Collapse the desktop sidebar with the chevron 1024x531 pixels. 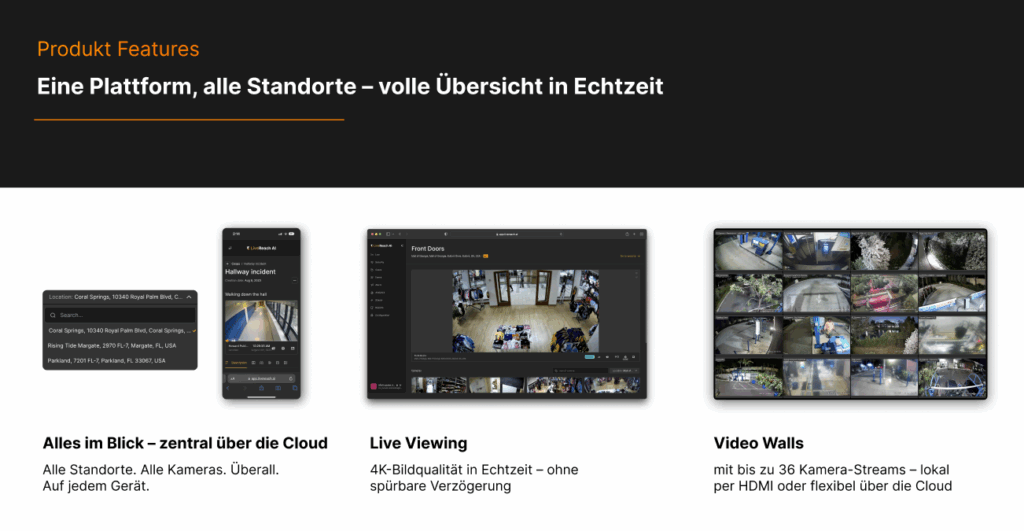click(x=402, y=246)
